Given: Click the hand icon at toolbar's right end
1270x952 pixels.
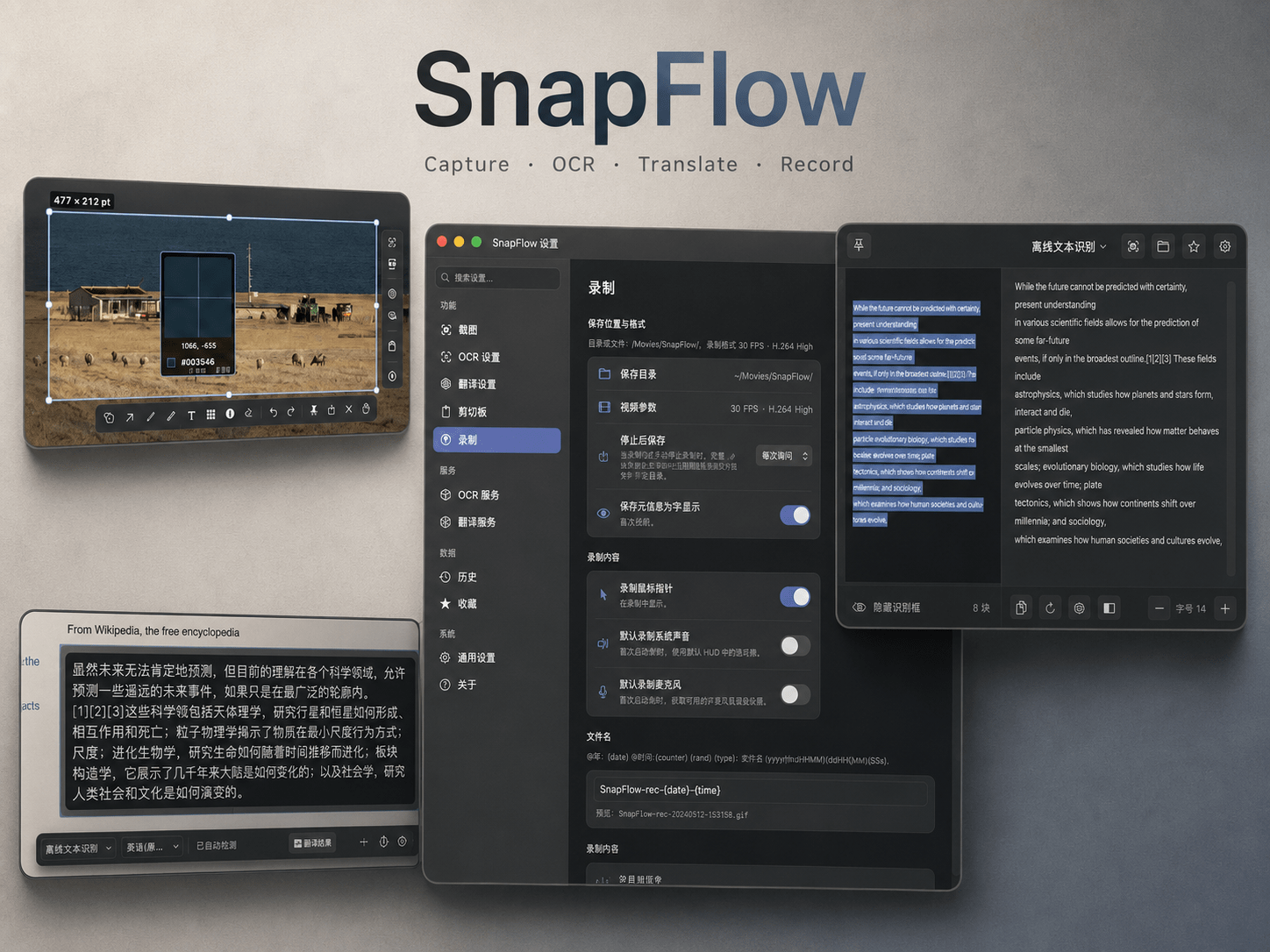Looking at the screenshot, I should 367,409.
